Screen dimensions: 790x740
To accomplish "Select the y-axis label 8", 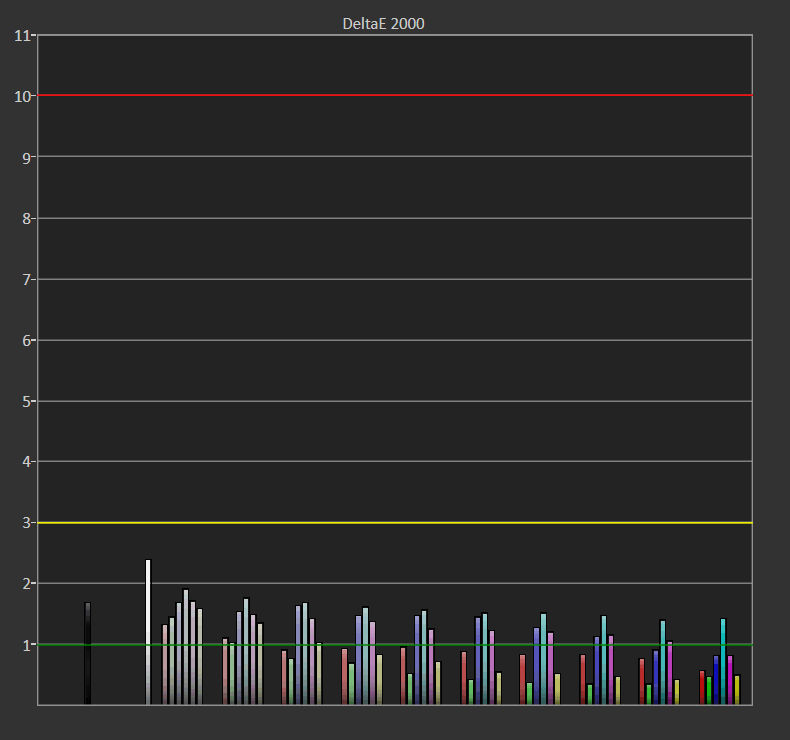I will click(26, 219).
